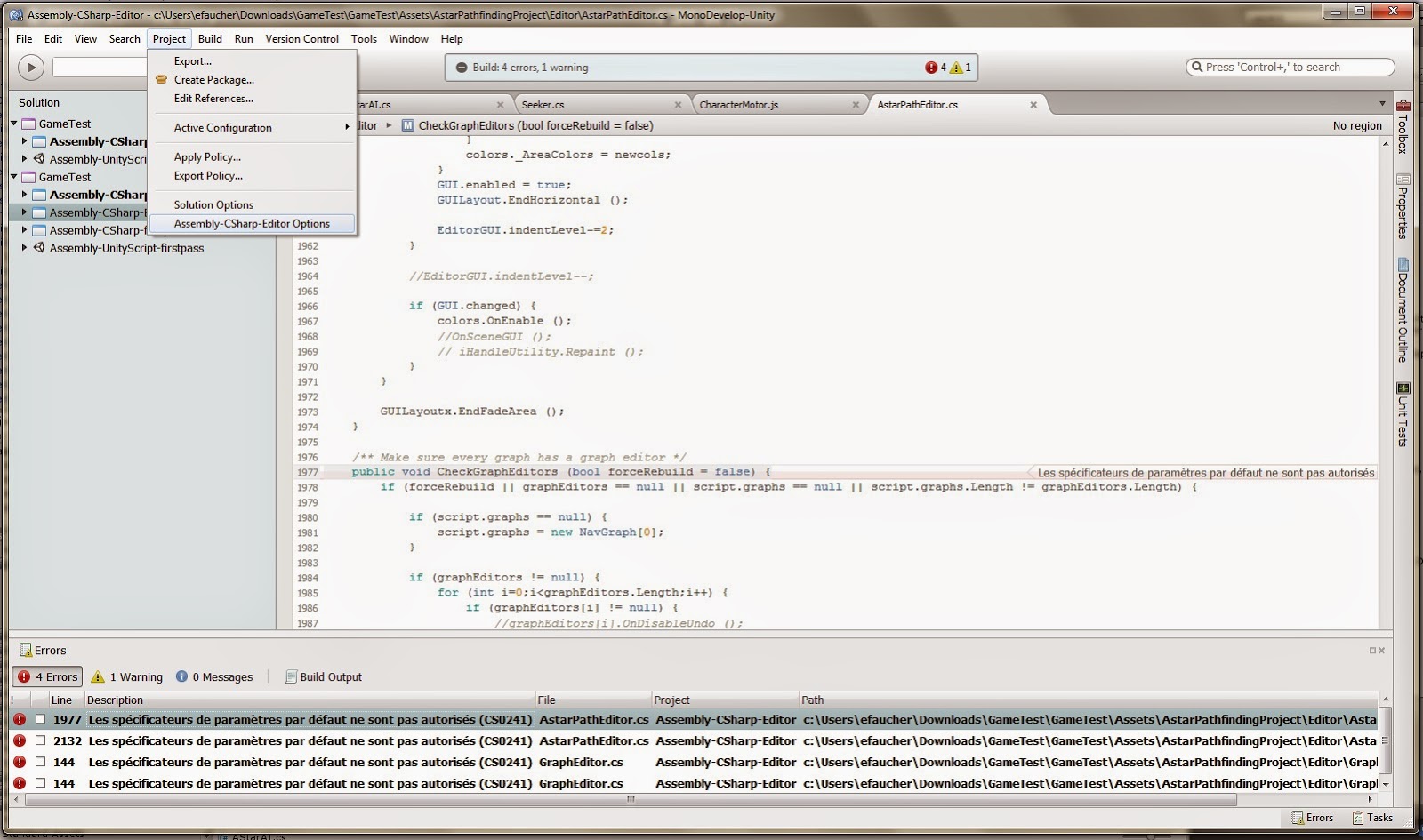Screen dimensions: 1423x840
Task: Toggle the 4 Errors filter button
Action: point(47,676)
